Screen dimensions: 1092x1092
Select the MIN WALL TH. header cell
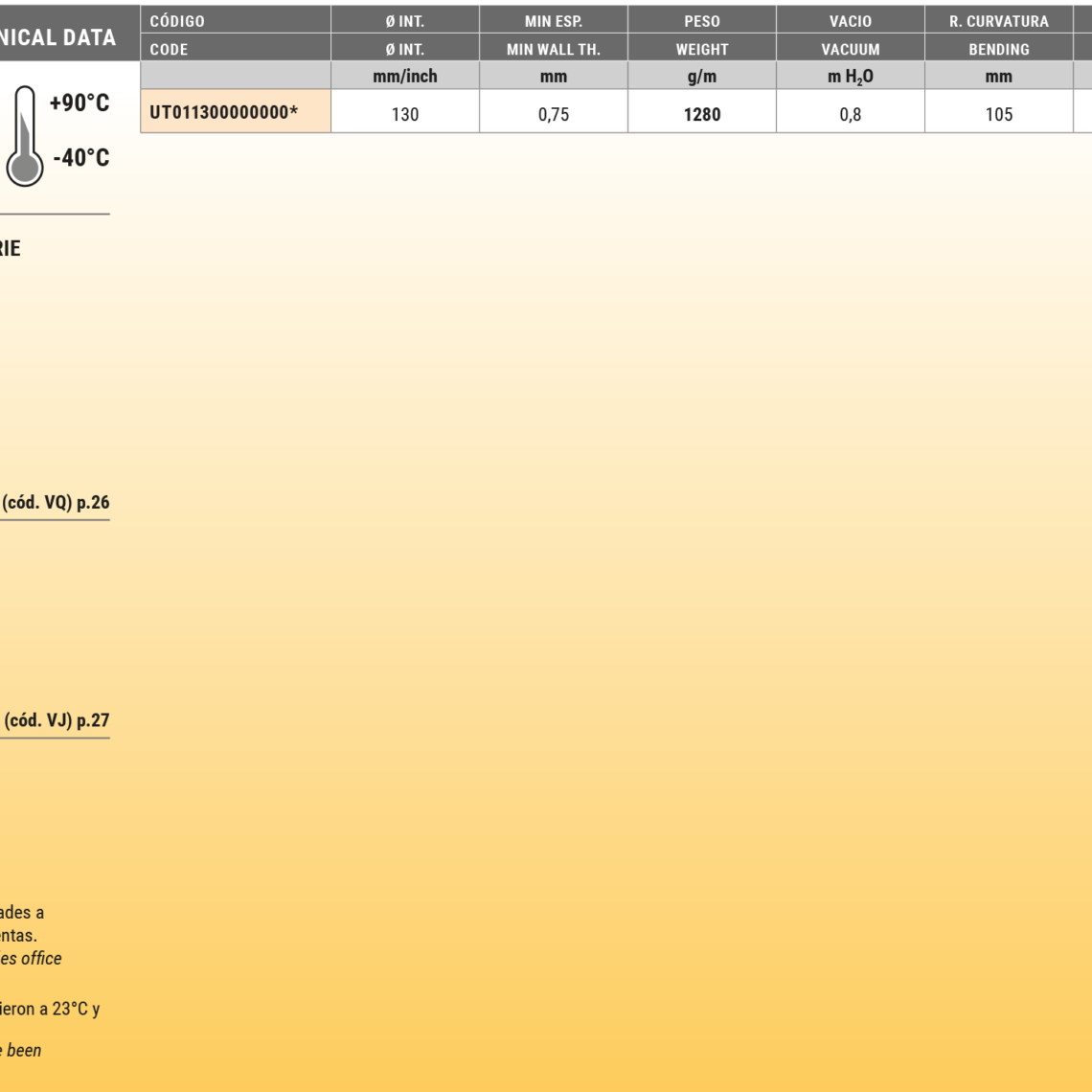pyautogui.click(x=554, y=49)
